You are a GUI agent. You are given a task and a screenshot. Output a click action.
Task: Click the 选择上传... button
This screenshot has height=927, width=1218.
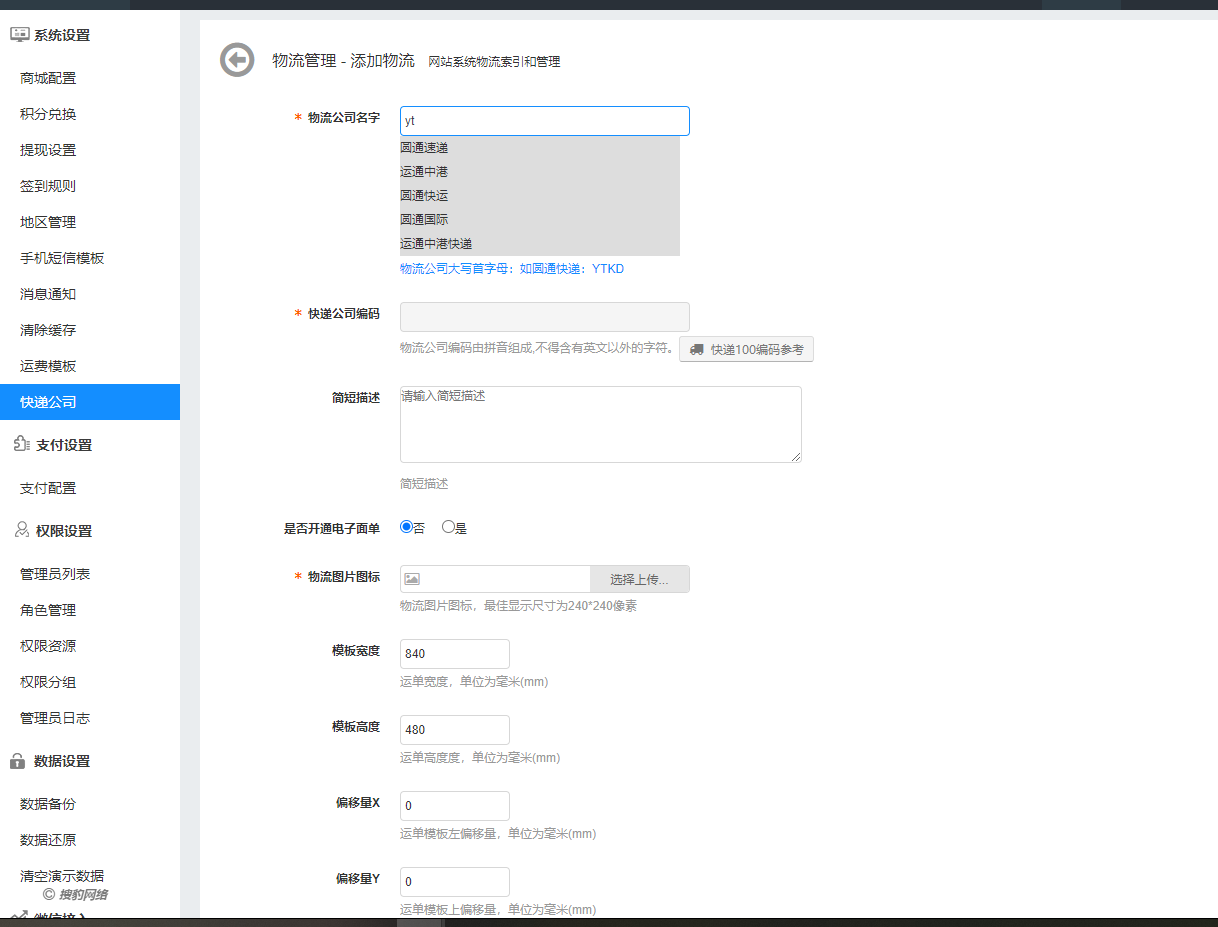[639, 579]
